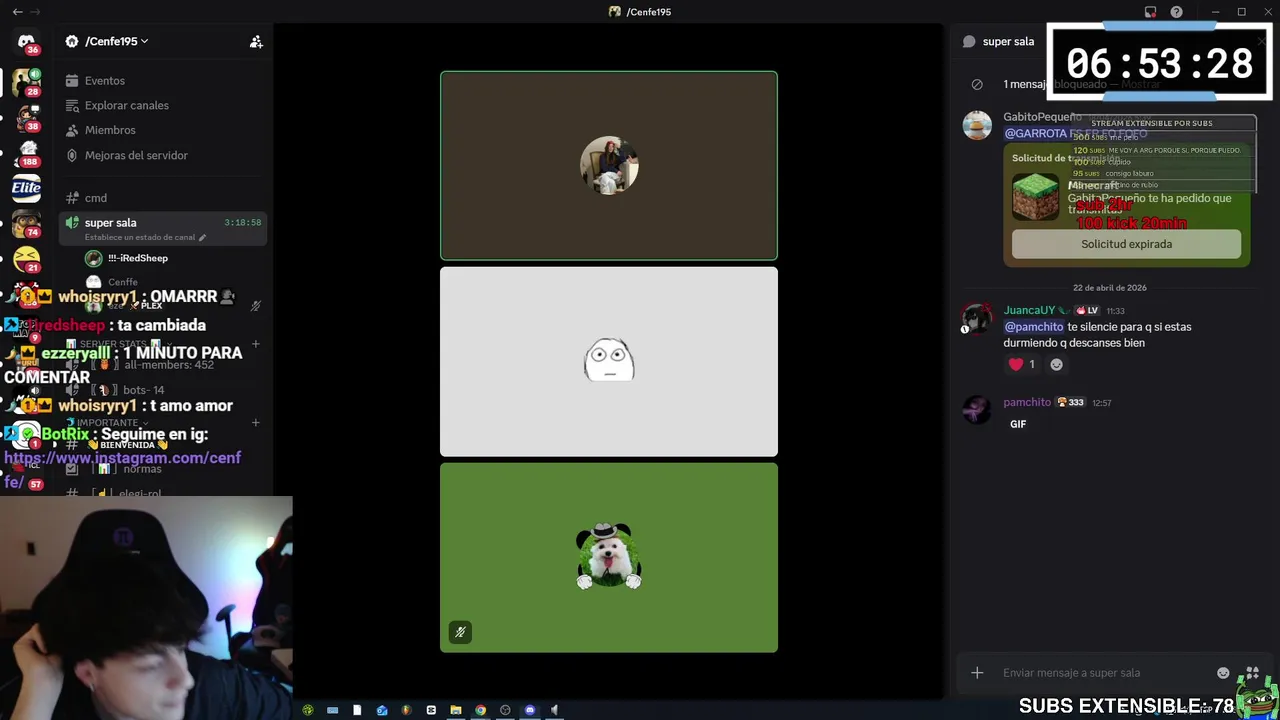Open pamchito's avatar
This screenshot has height=720, width=1280.
(977, 410)
